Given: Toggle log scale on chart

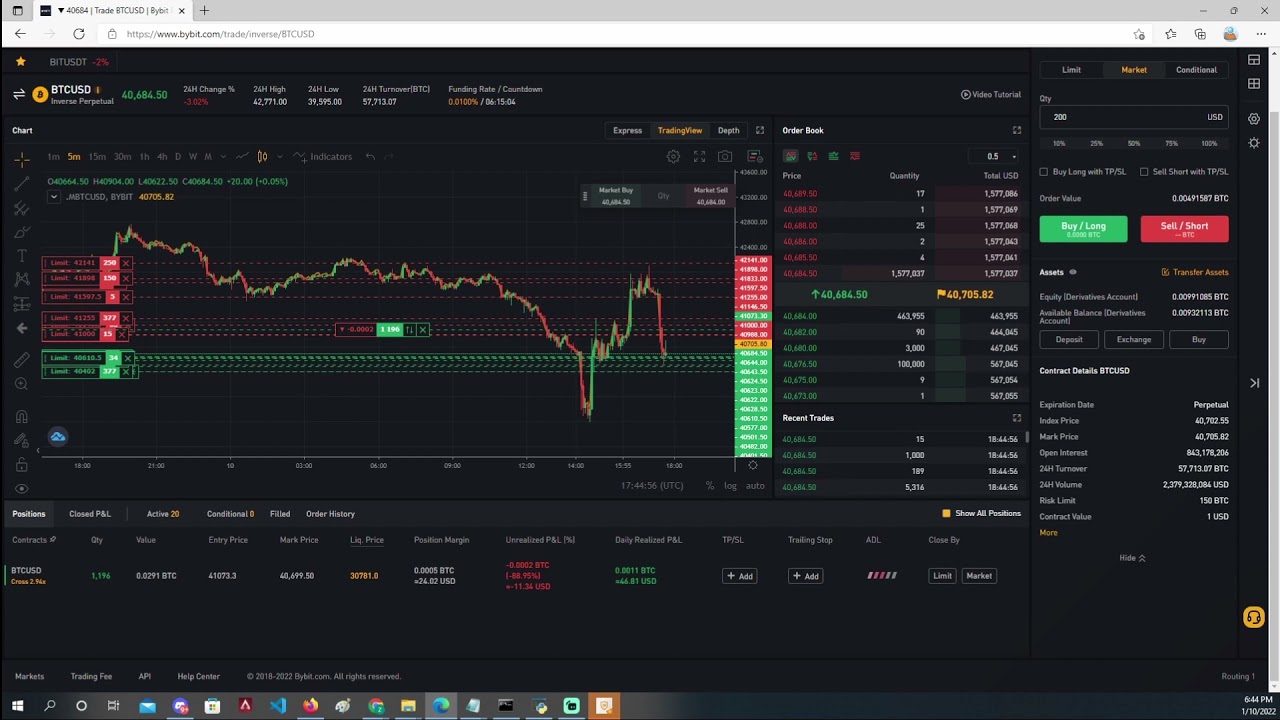Looking at the screenshot, I should [730, 486].
